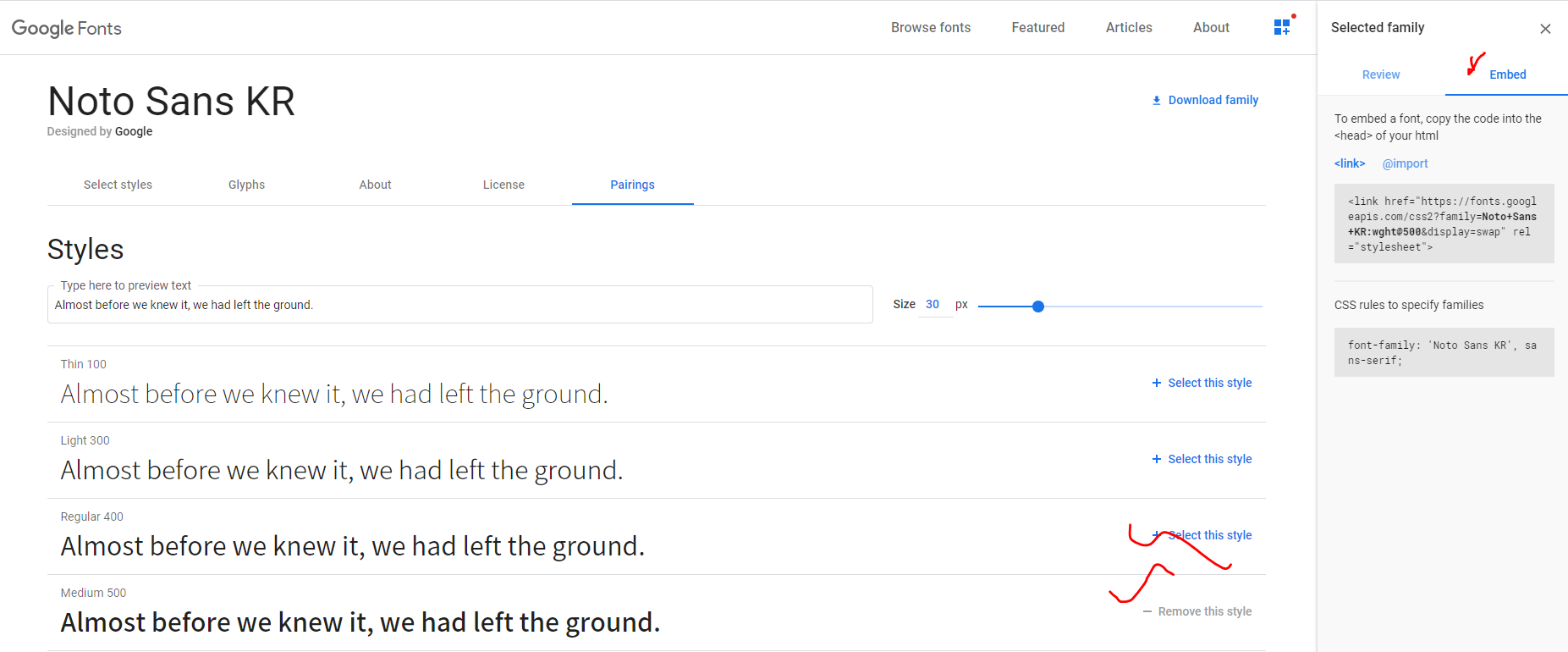
Task: Switch to Embed tab in side panel
Action: point(1507,75)
